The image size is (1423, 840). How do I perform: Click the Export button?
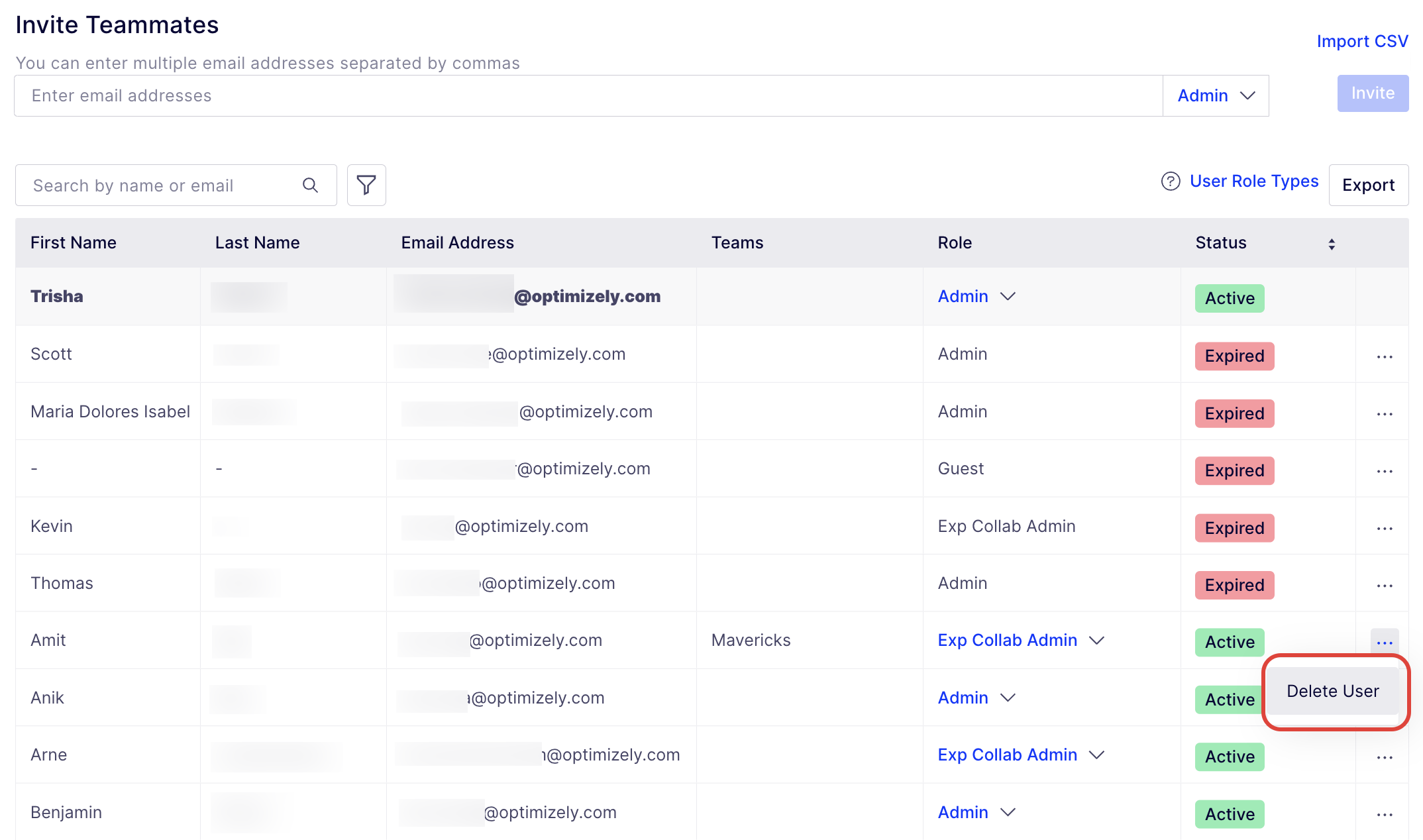[x=1369, y=185]
